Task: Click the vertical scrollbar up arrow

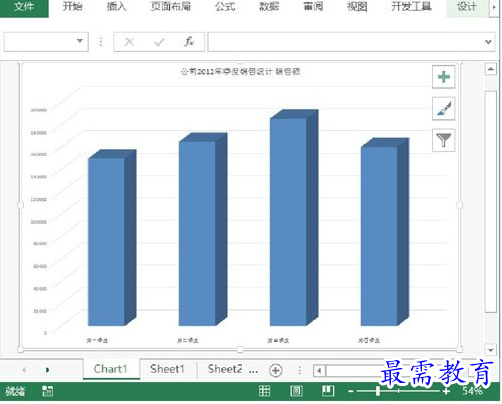Action: (x=490, y=69)
